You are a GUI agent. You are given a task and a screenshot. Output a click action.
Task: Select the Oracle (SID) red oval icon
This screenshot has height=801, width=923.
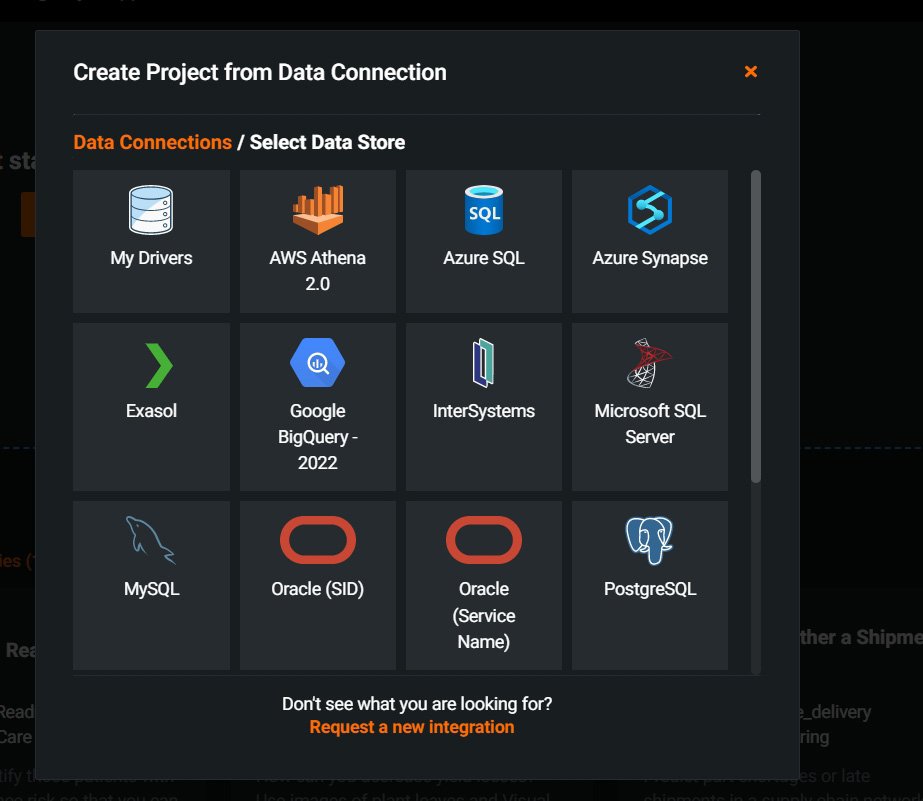pos(317,540)
